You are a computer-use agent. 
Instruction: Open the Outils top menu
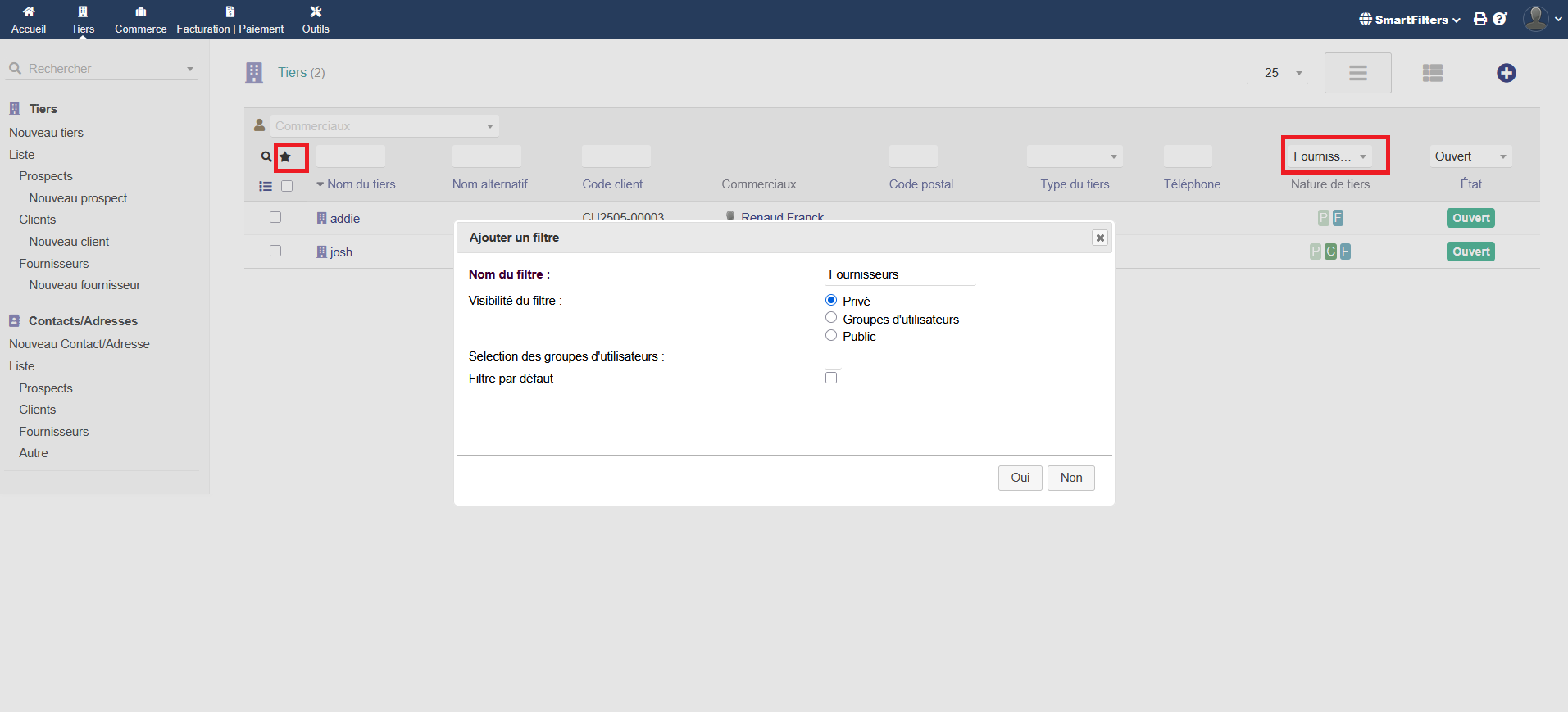pos(316,20)
